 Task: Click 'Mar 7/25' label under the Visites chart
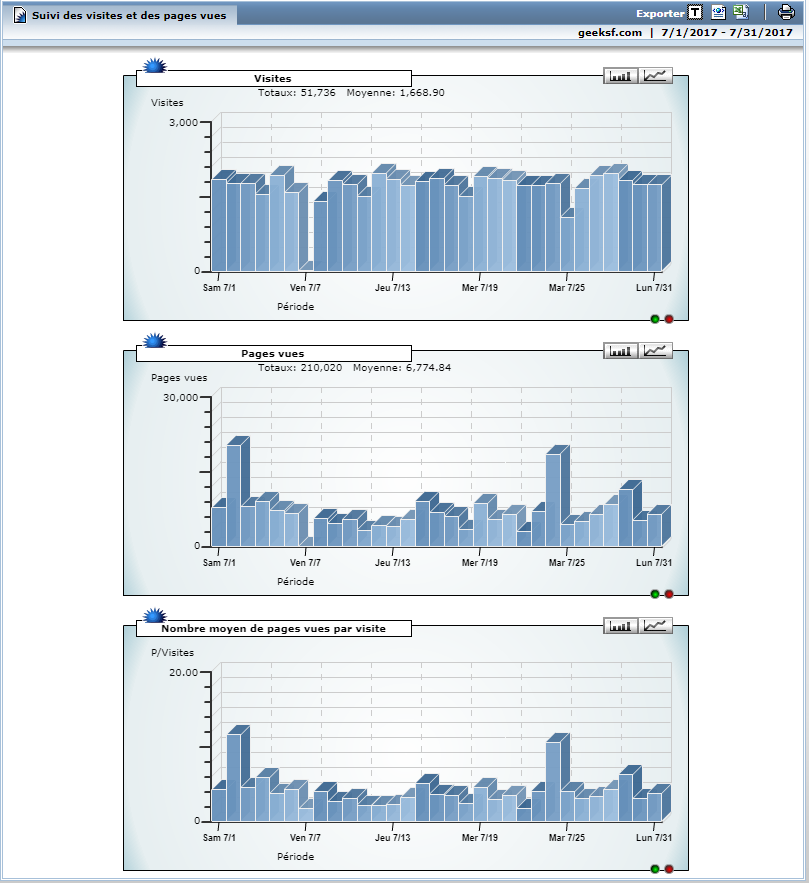pos(567,288)
